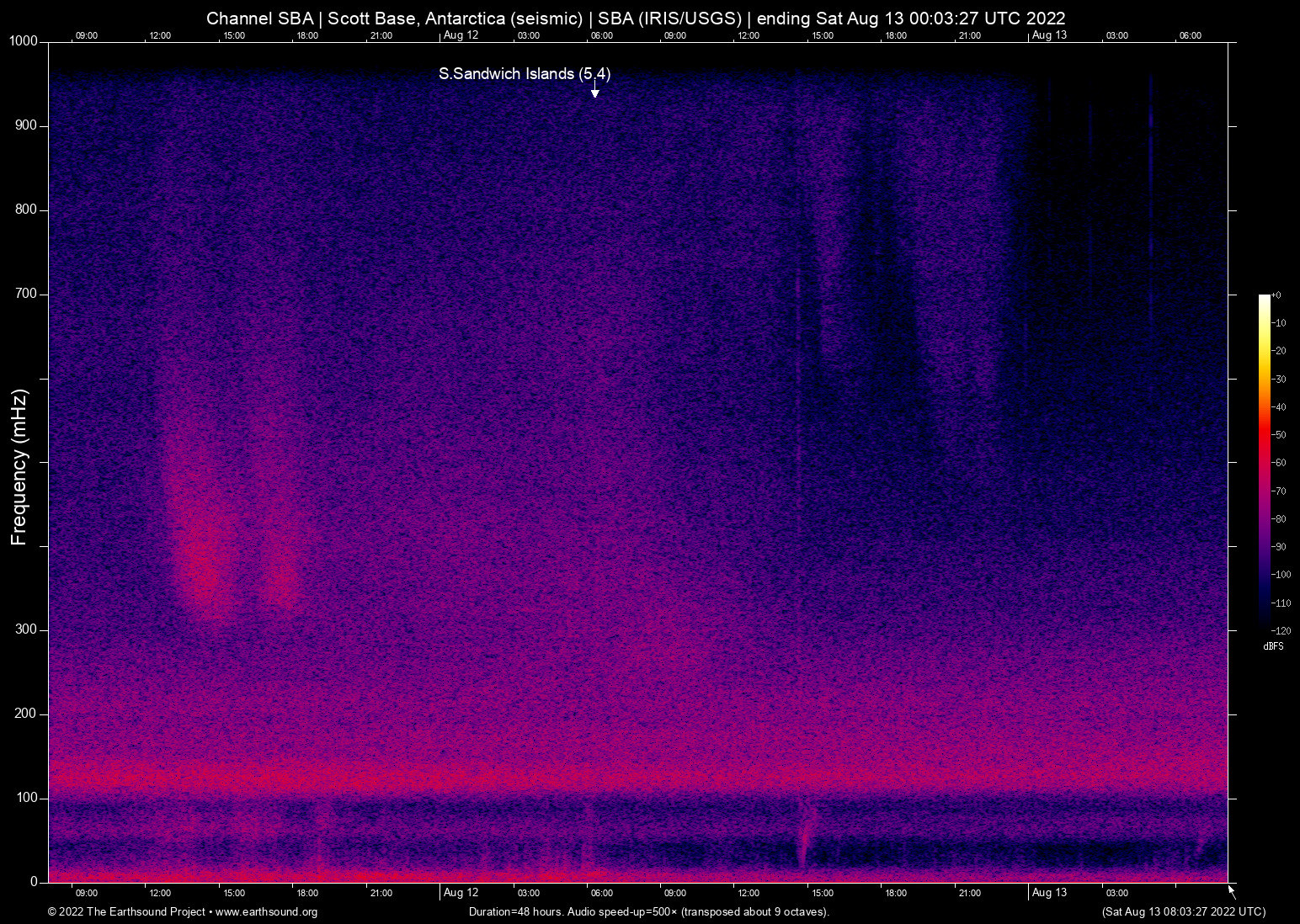This screenshot has height=924, width=1300.
Task: Click the Aug 13 label on the bottom axis
Action: click(1049, 893)
